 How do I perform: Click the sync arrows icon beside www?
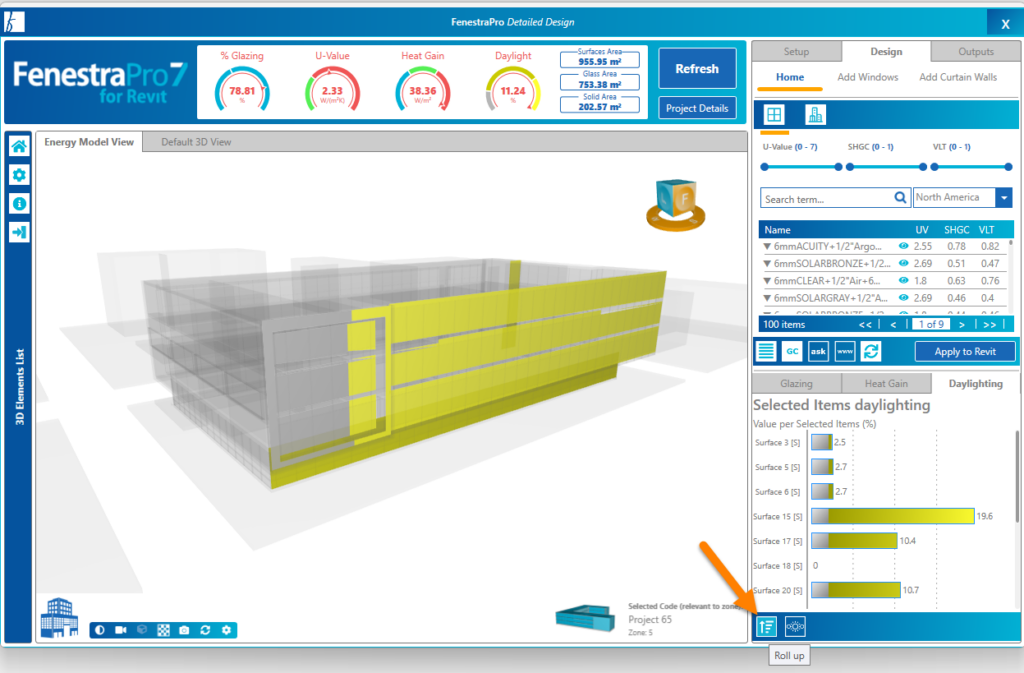coord(871,351)
